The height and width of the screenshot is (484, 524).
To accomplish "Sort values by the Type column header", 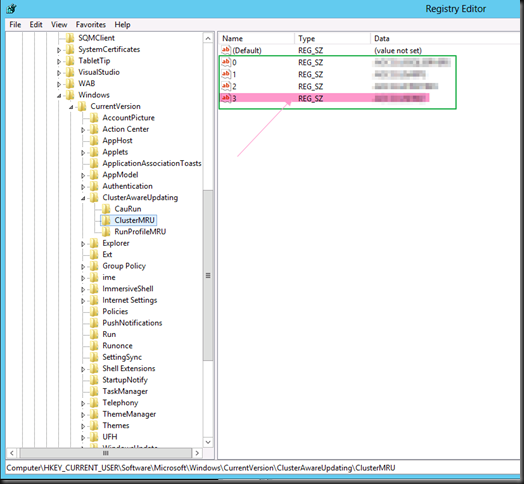I will 333,38.
